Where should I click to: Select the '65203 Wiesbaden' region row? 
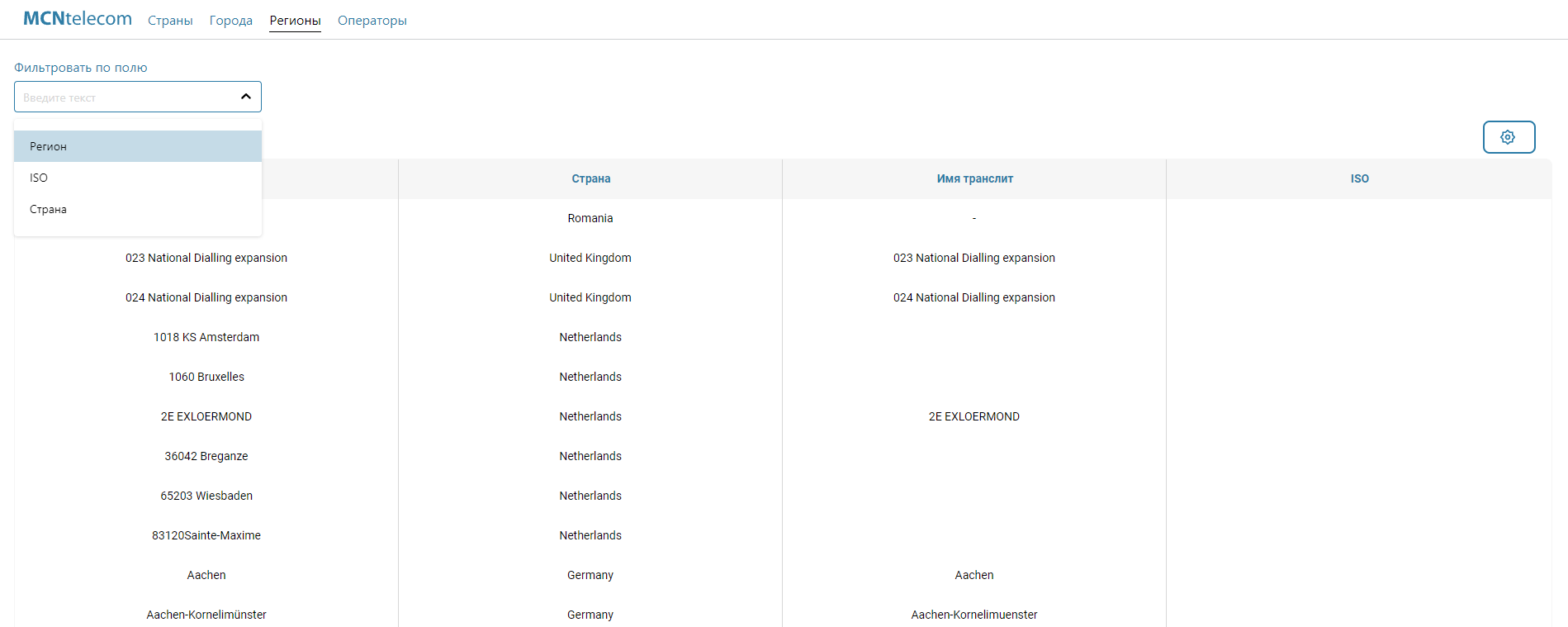(x=206, y=496)
